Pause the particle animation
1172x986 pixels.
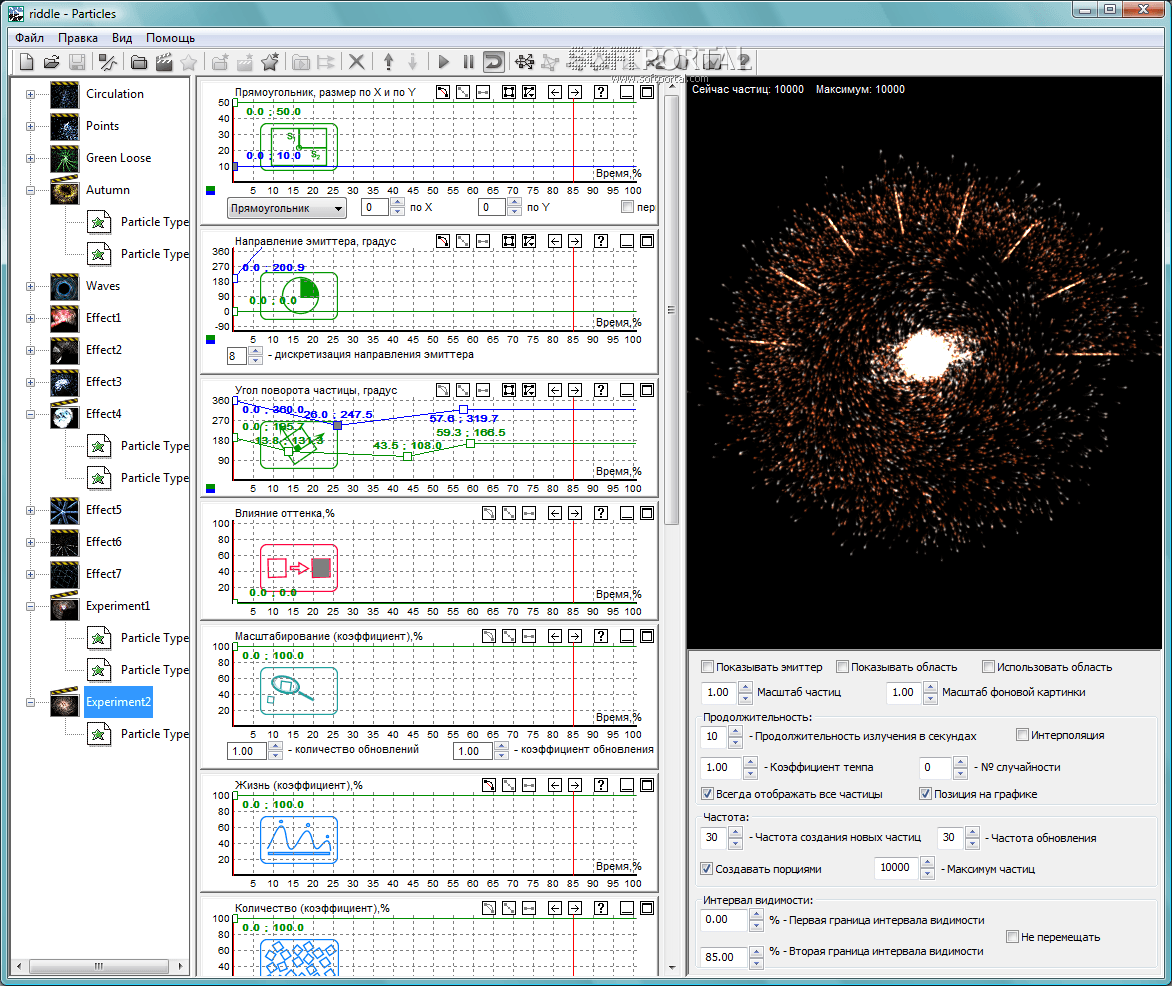pos(468,62)
